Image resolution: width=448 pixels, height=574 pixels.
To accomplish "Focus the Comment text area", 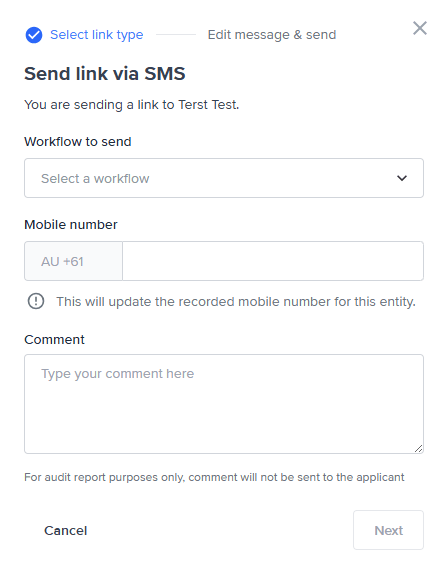I will 224,404.
